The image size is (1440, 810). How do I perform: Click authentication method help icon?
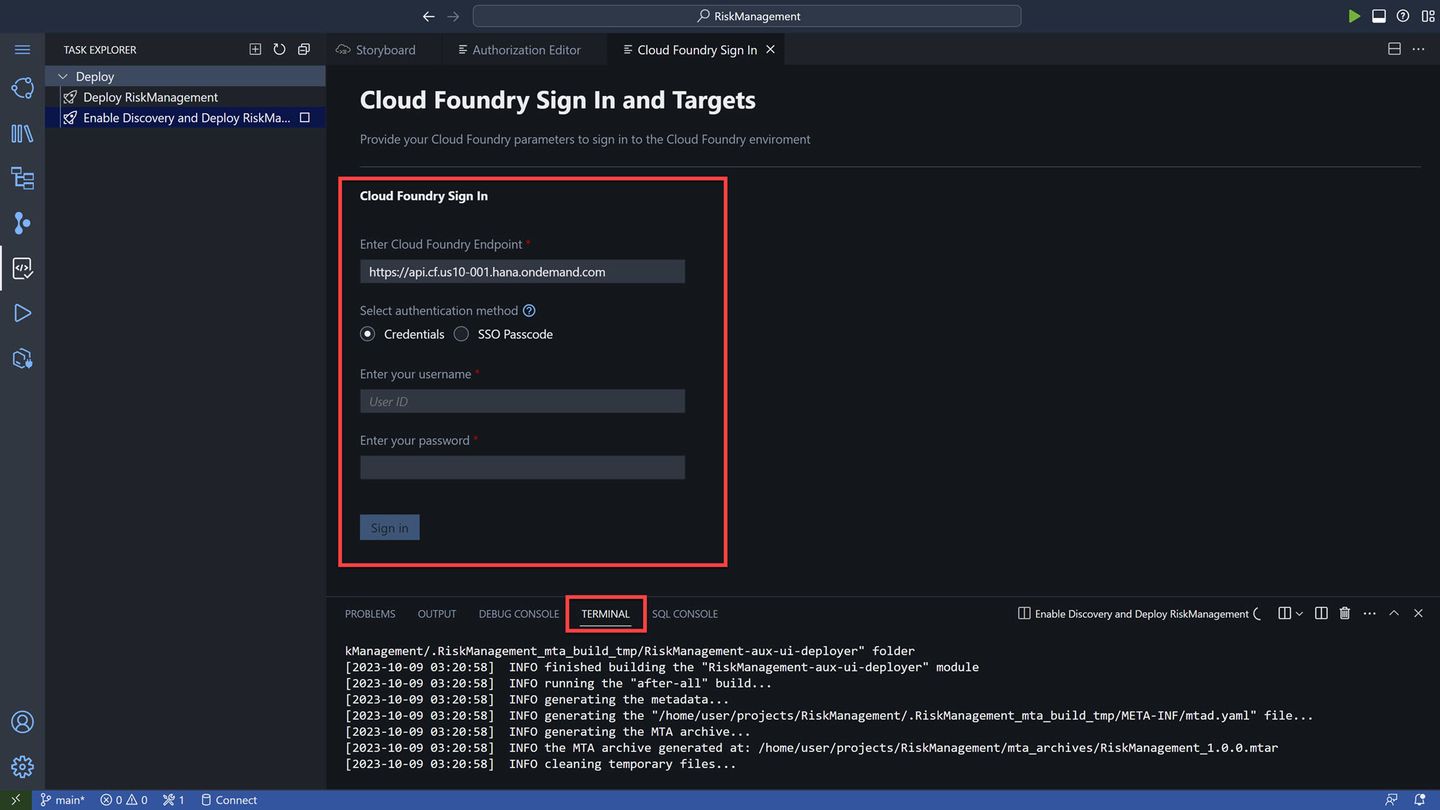point(530,311)
